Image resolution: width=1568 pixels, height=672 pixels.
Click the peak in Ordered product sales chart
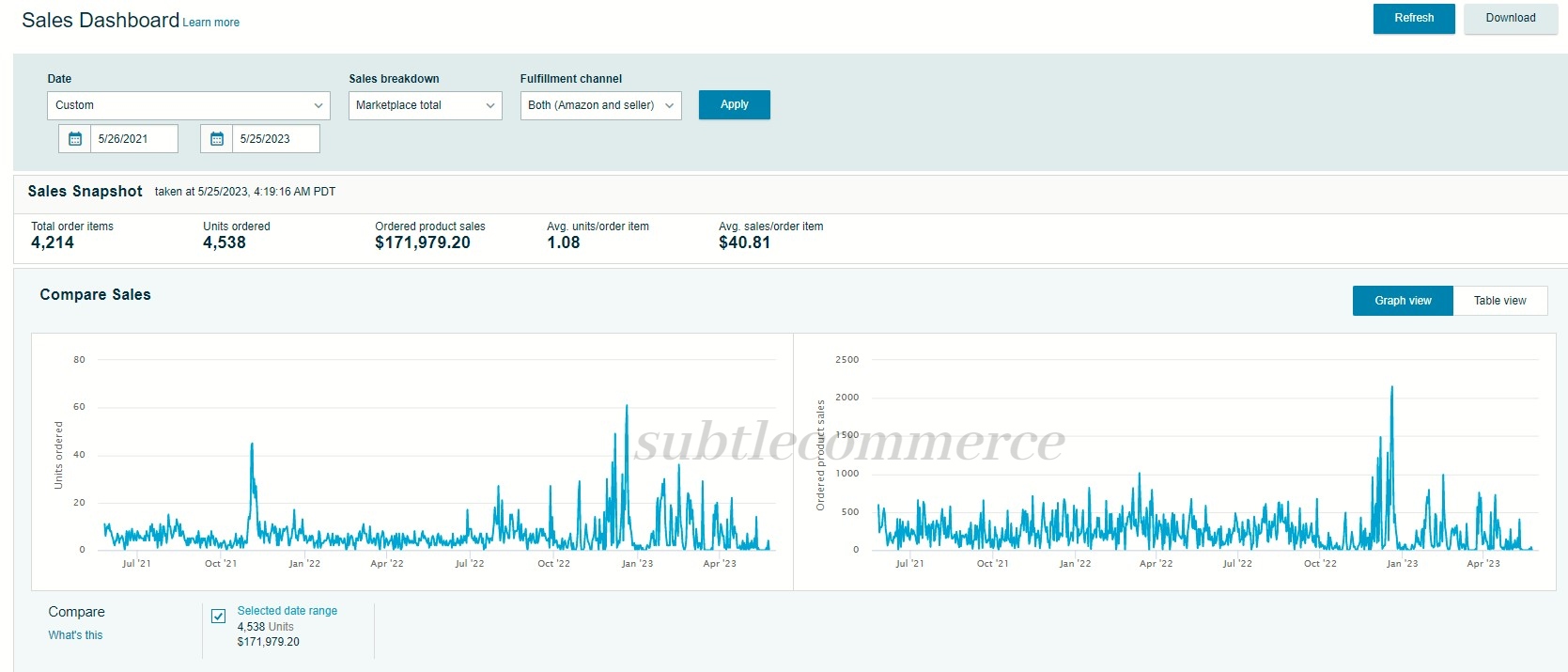coord(1391,387)
